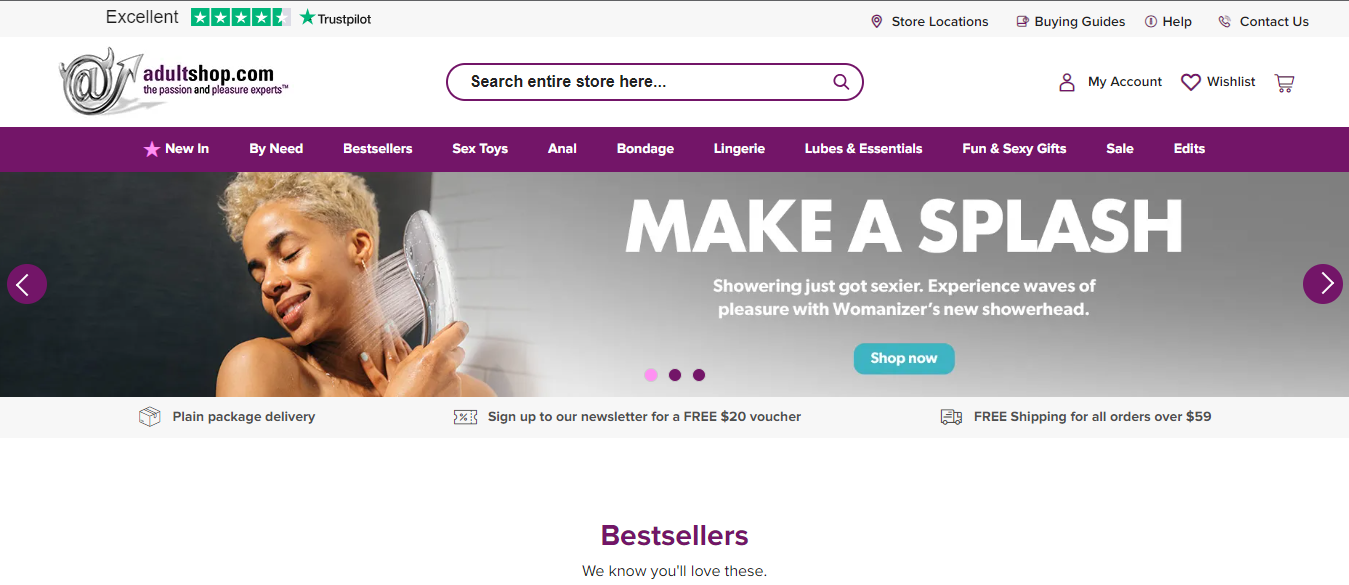Go to the previous banner slide arrow
This screenshot has height=585, width=1349.
(x=27, y=284)
